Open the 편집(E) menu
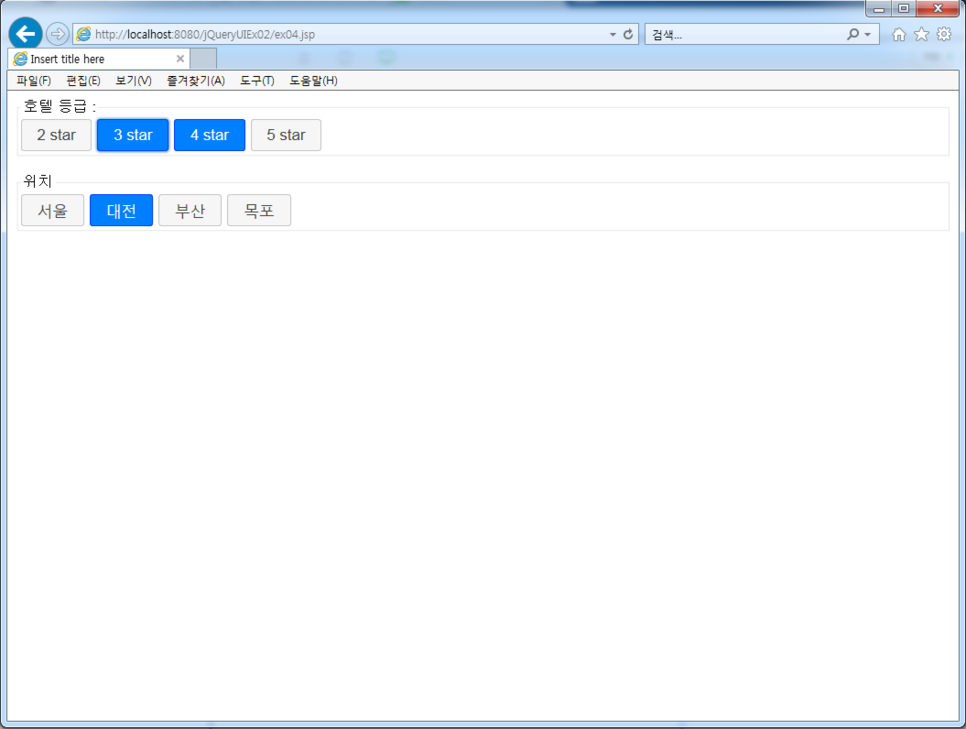 tap(83, 81)
